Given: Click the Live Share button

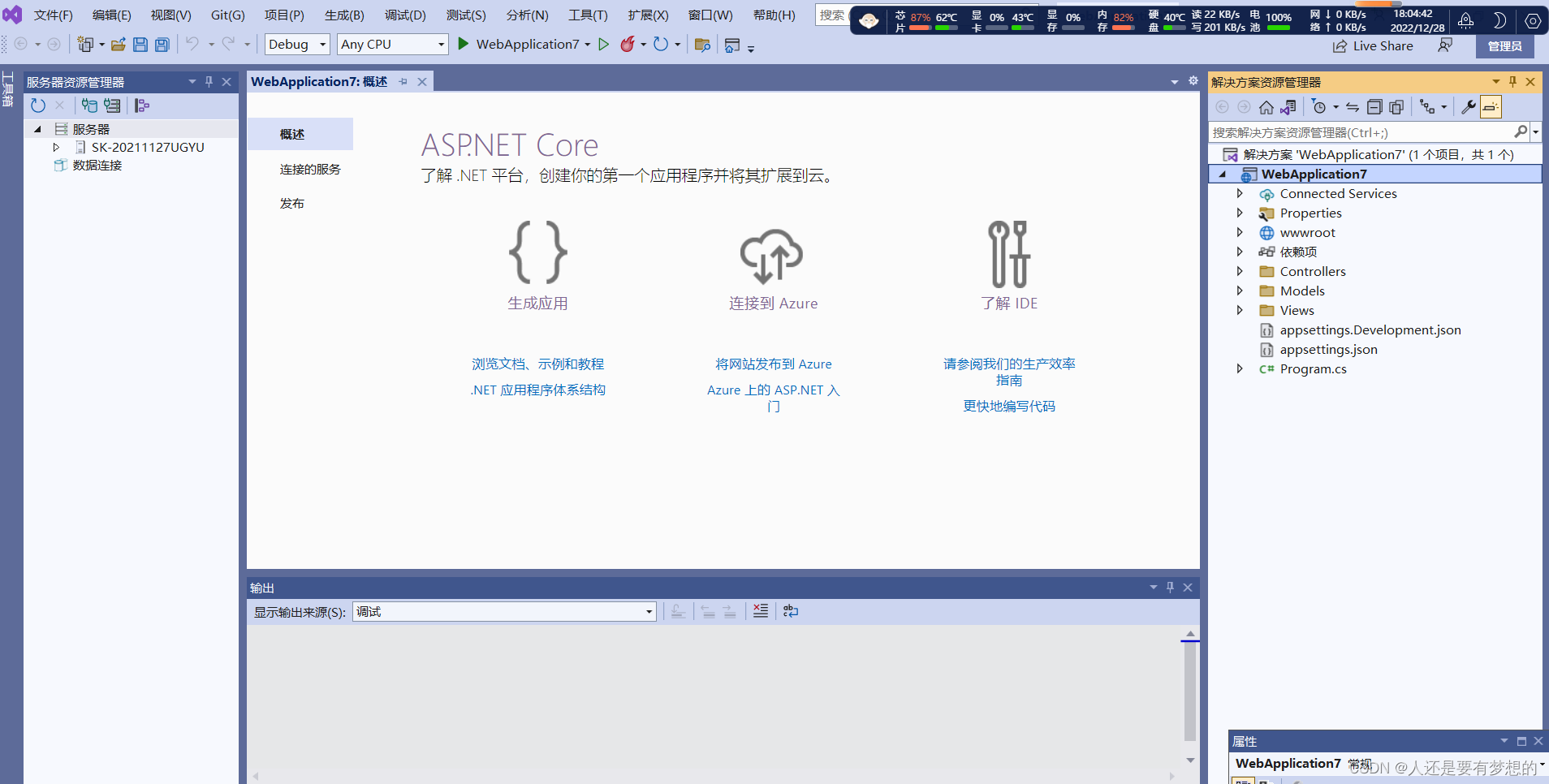Looking at the screenshot, I should (x=1373, y=46).
